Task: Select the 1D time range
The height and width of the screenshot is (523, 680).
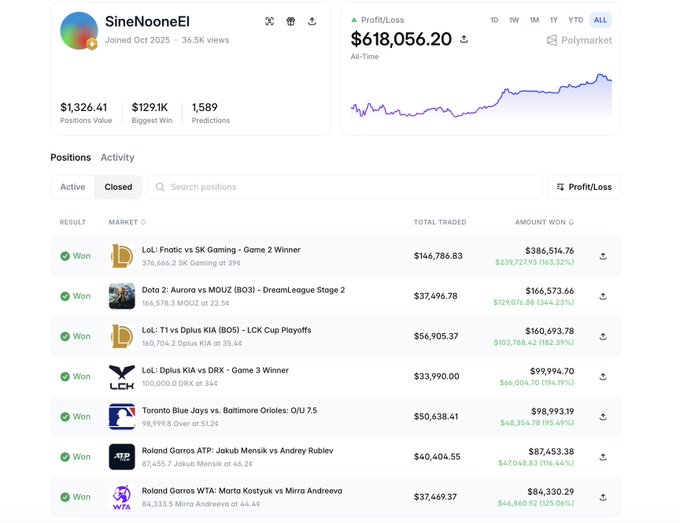Action: point(494,20)
